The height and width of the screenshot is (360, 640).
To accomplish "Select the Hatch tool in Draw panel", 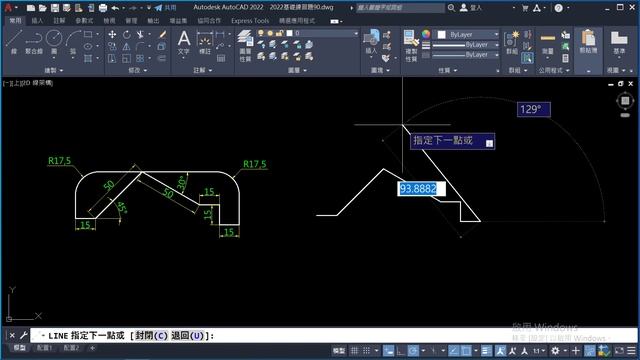I will pos(88,58).
